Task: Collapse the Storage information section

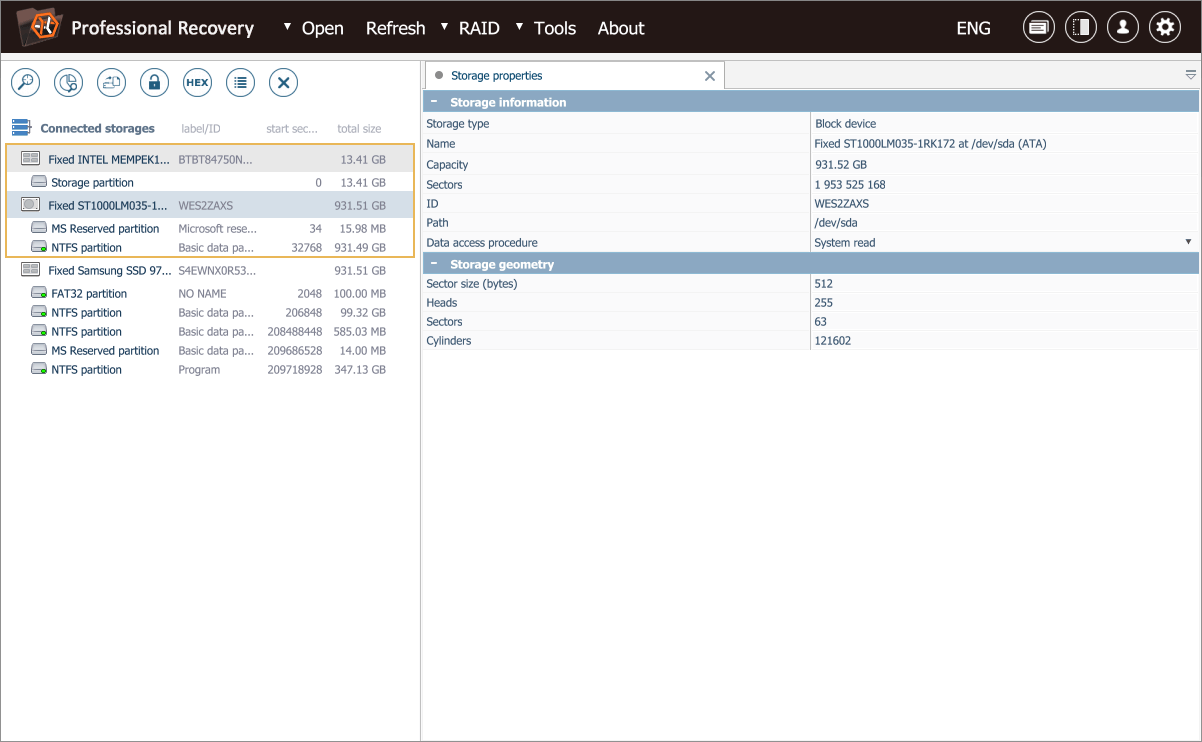Action: click(434, 102)
